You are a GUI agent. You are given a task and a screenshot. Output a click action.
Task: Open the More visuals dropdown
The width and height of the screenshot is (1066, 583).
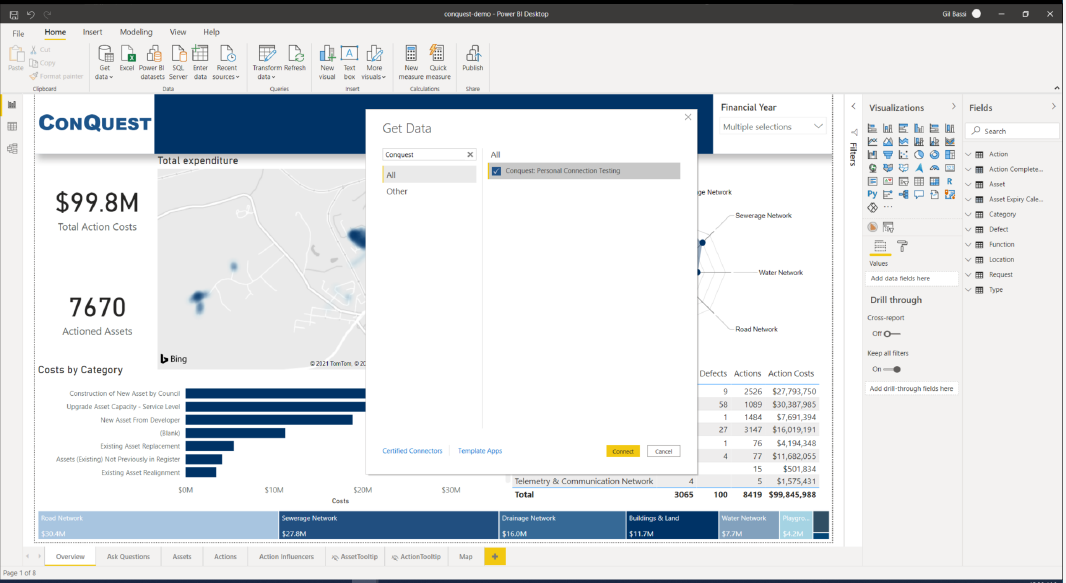click(374, 63)
